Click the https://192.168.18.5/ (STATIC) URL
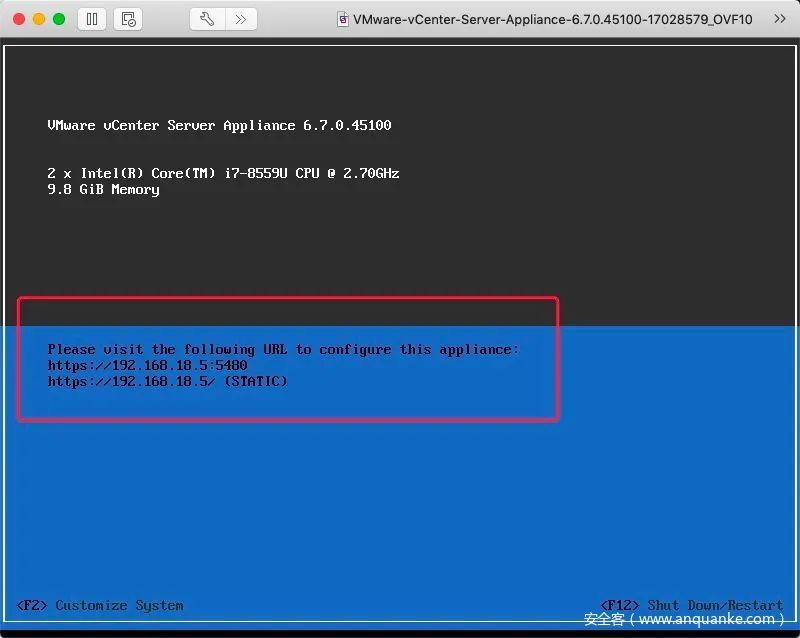 [167, 381]
